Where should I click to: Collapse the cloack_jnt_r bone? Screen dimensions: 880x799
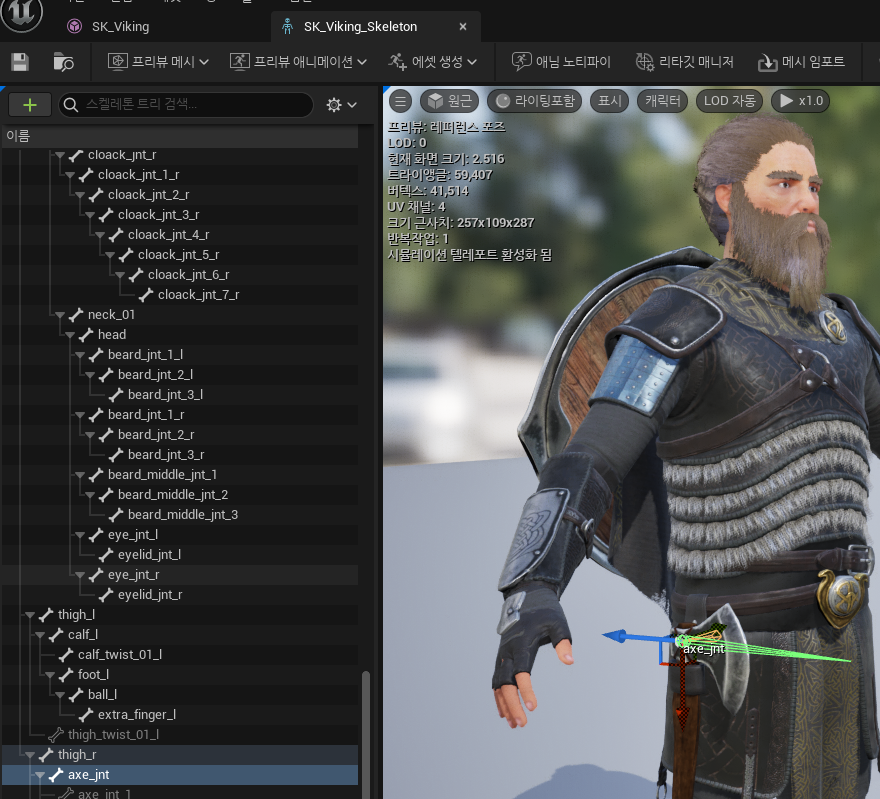click(60, 155)
